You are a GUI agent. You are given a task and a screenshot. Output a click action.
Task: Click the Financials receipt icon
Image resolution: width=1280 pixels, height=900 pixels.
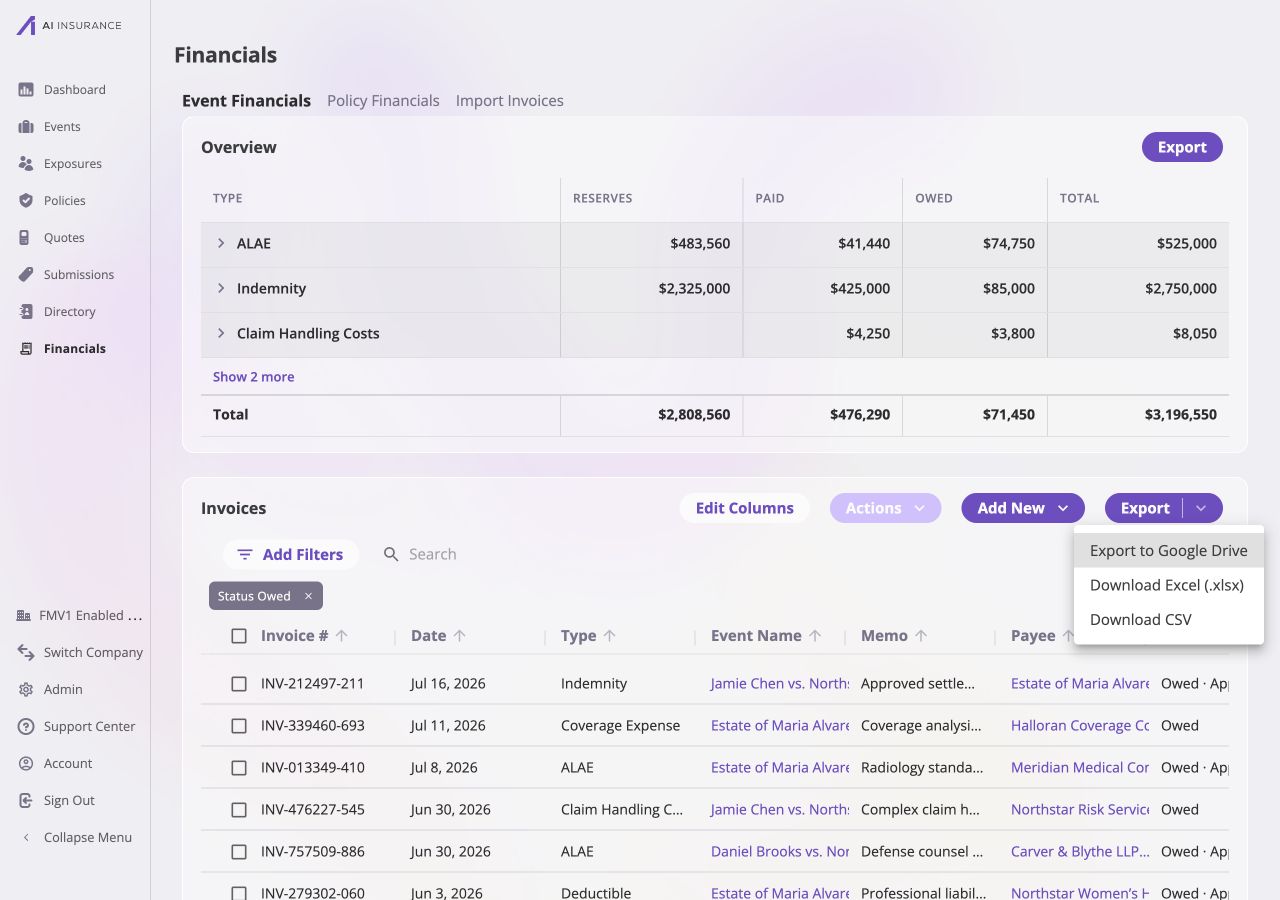[26, 349]
